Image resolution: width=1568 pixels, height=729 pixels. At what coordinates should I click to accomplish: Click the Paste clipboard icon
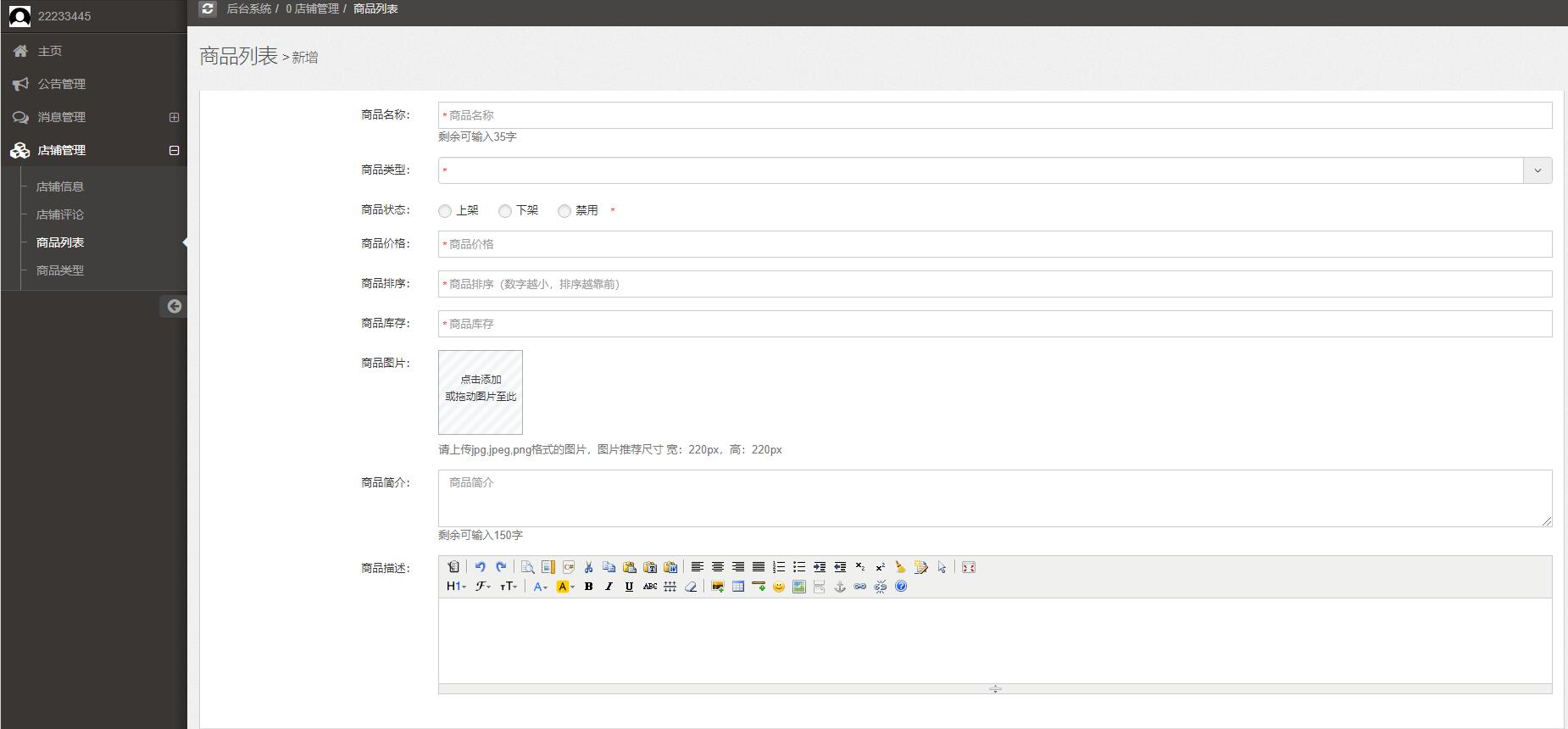coord(629,567)
